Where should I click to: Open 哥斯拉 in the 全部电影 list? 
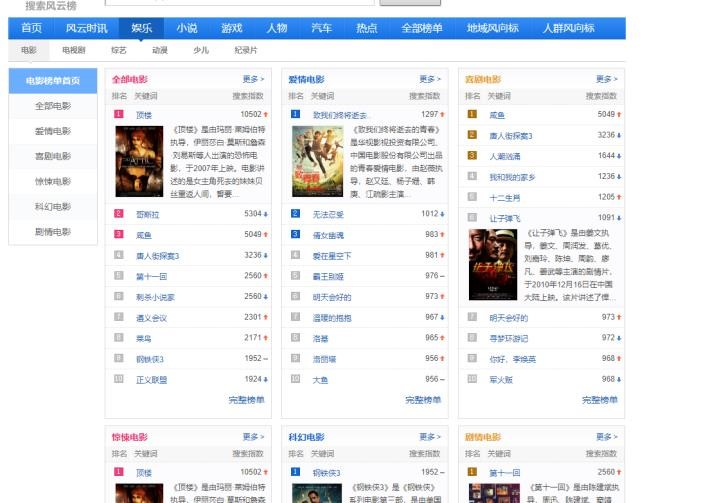(x=148, y=214)
